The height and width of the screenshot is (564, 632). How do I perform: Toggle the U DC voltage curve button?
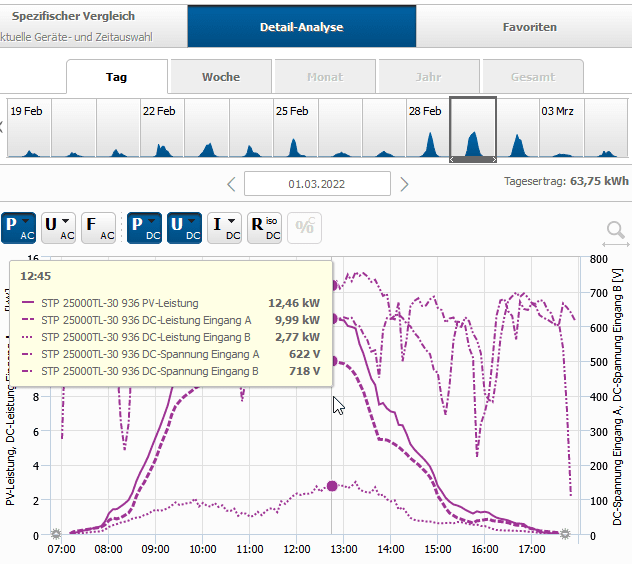coord(184,228)
